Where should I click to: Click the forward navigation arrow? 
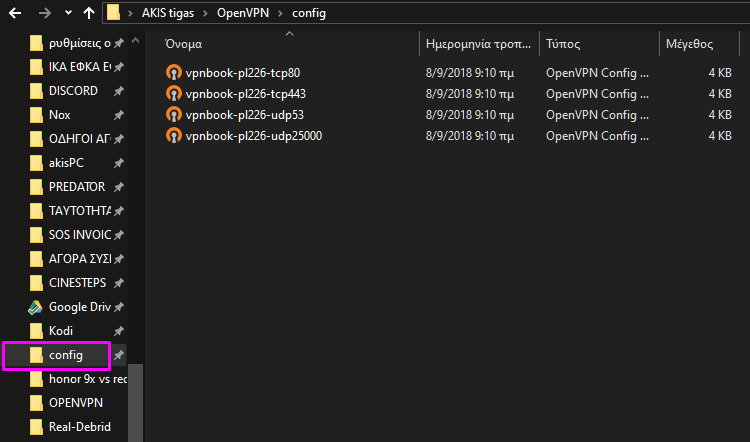[43, 14]
